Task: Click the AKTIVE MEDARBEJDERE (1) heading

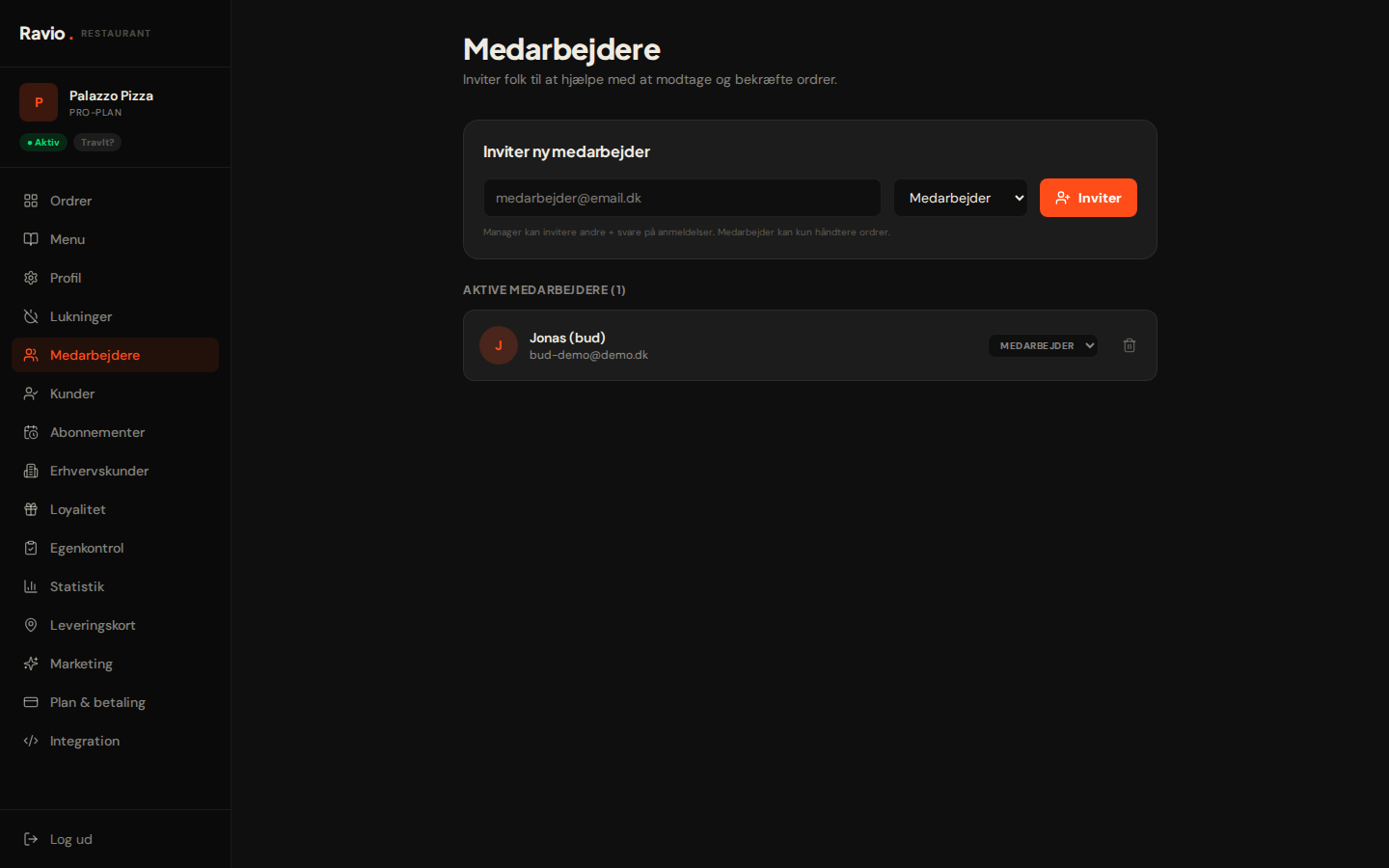Action: [x=544, y=289]
